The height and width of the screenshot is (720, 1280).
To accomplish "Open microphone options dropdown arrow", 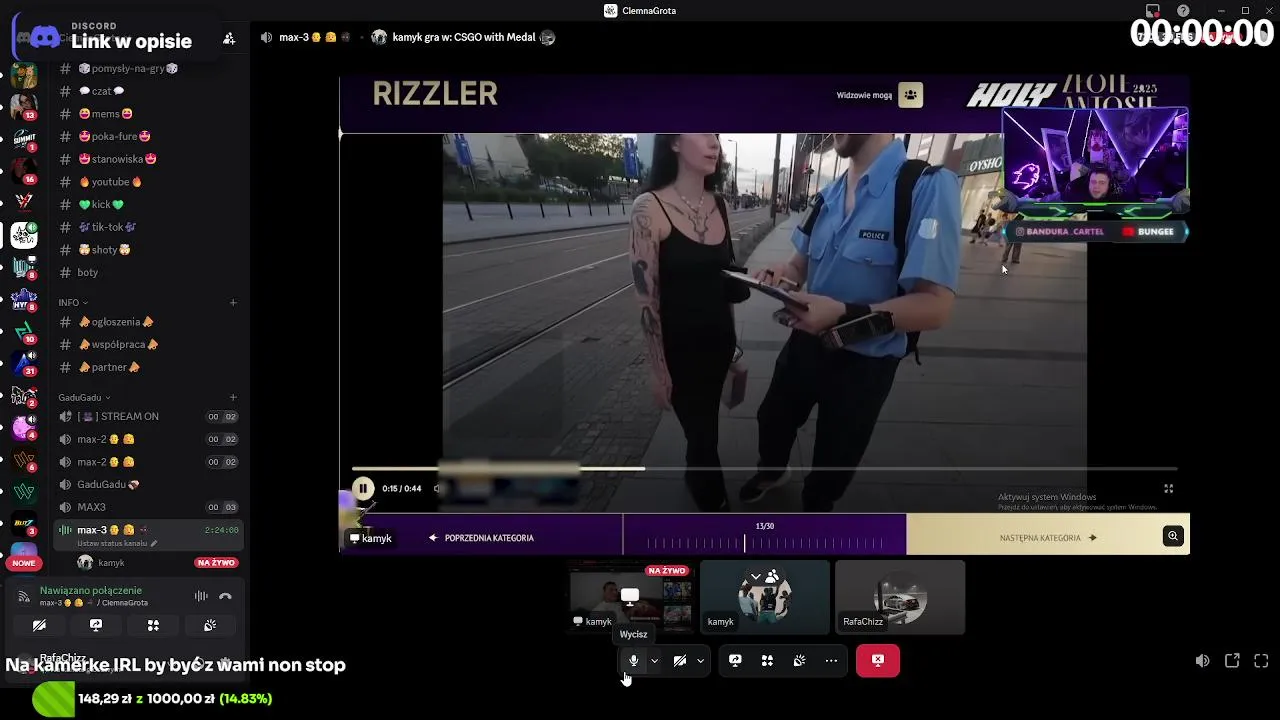I will [x=654, y=661].
